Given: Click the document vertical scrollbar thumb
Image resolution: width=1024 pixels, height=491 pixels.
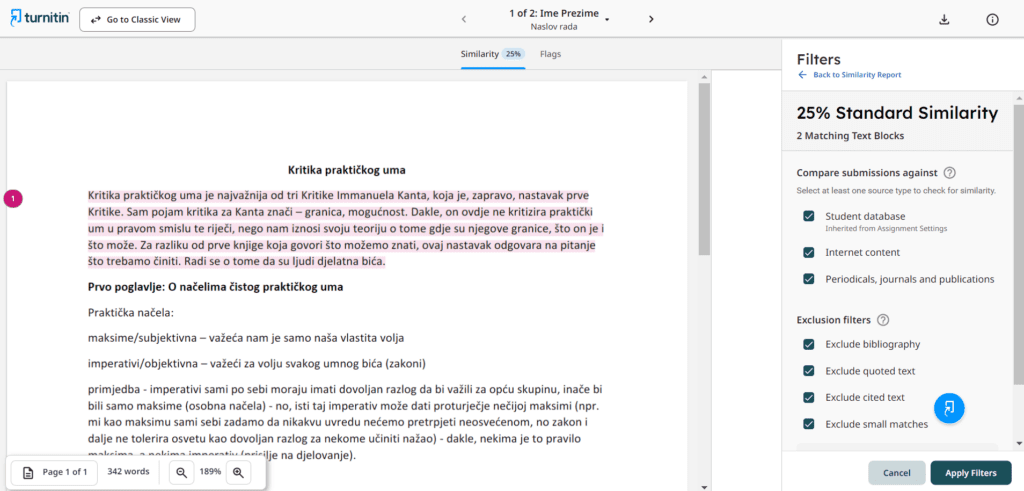Looking at the screenshot, I should (x=703, y=168).
